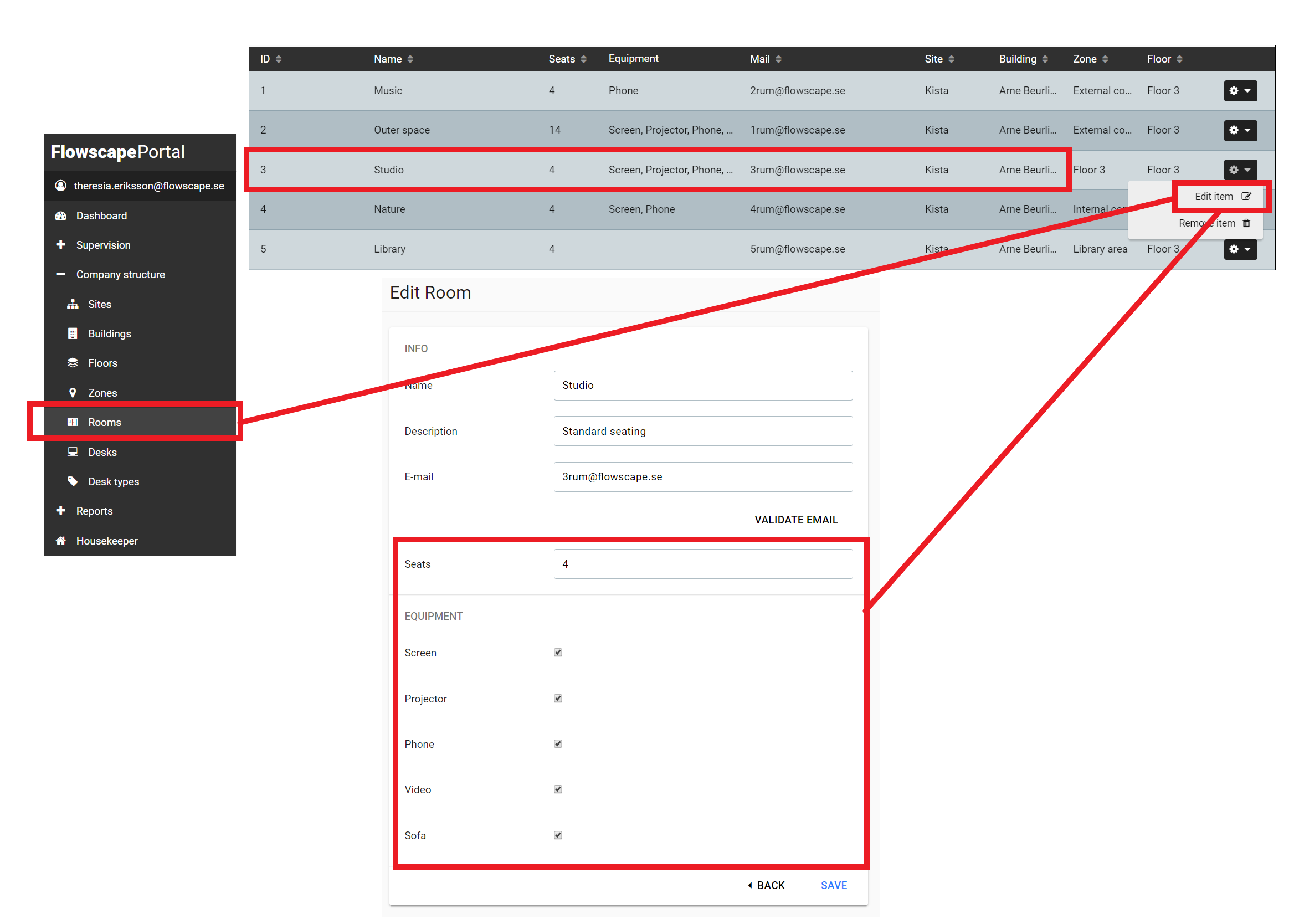Click the Floors layers icon
Image resolution: width=1294 pixels, height=924 pixels.
point(73,363)
